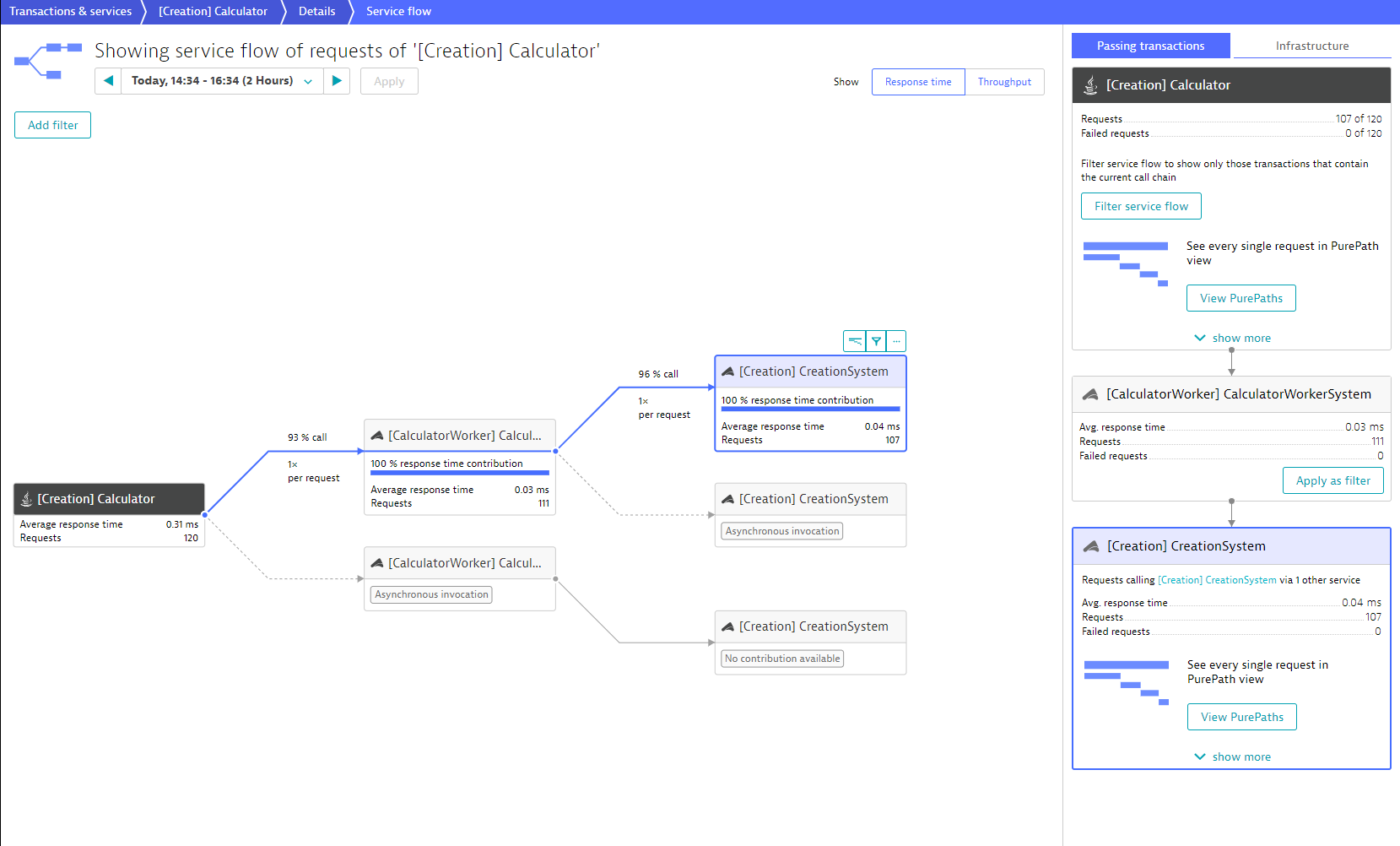Click '107 of 120' requests value

pos(1359,119)
